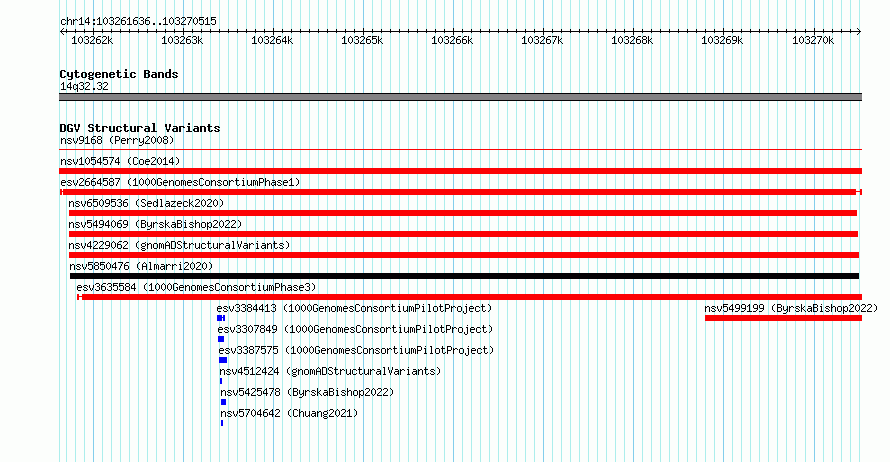
Task: Open esv3384413 (1000GenomesConsortiumPilotProject) label
Action: click(x=354, y=308)
